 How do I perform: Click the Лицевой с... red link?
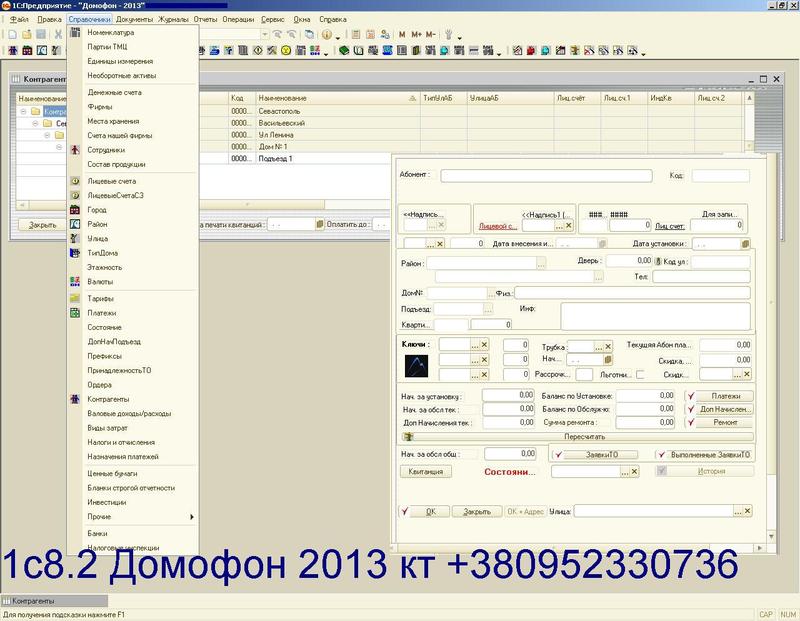point(498,227)
